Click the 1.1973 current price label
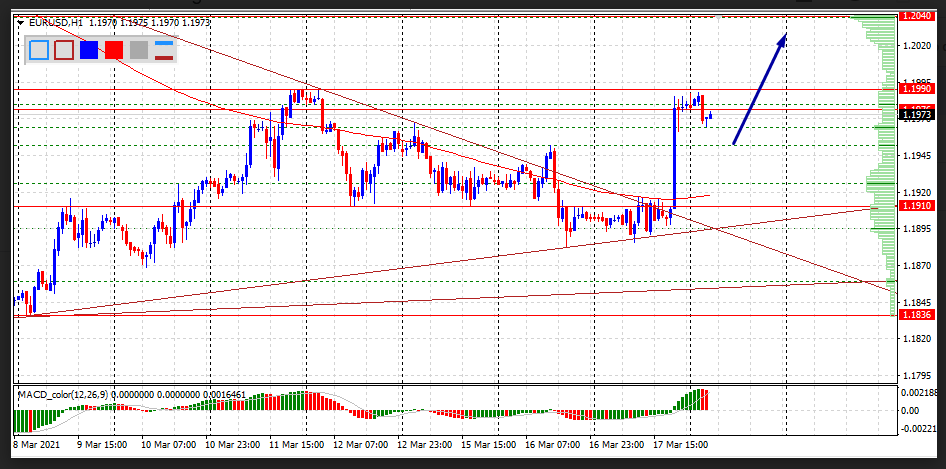The image size is (946, 469). click(x=916, y=116)
